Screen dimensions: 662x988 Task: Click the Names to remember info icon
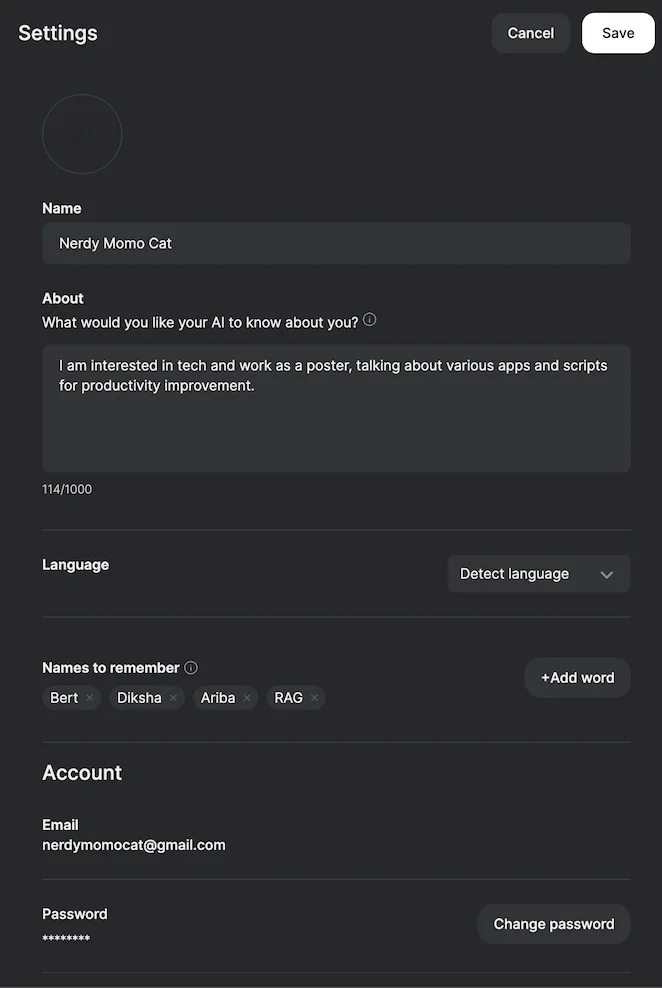coord(191,667)
